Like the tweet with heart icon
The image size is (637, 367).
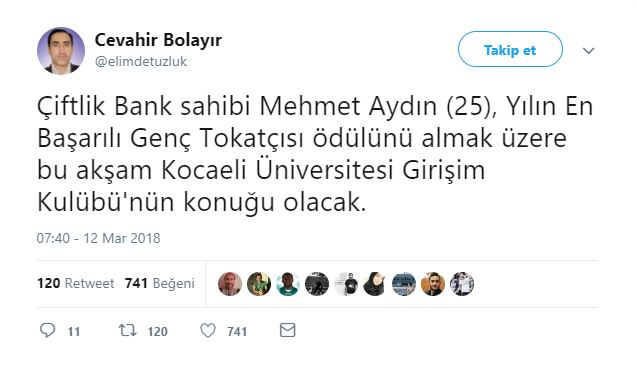click(x=208, y=330)
